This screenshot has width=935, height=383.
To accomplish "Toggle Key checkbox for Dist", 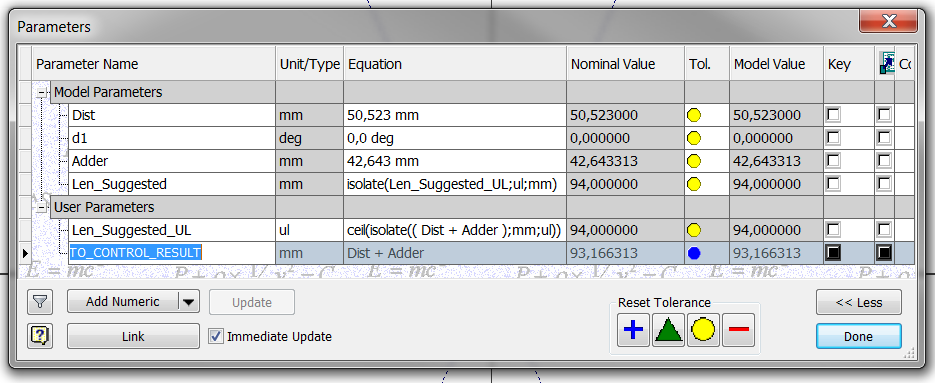I will (x=833, y=115).
